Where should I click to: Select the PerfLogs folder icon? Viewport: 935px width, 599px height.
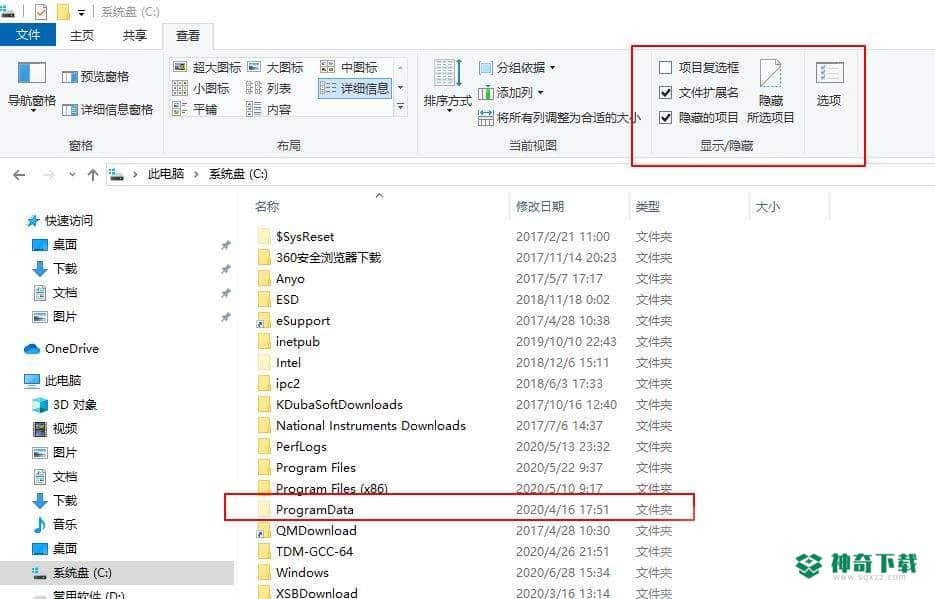pos(264,446)
